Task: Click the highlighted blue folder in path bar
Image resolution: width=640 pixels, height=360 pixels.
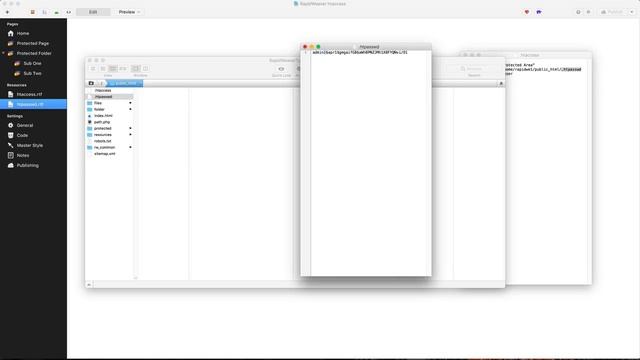Action: pyautogui.click(x=124, y=83)
